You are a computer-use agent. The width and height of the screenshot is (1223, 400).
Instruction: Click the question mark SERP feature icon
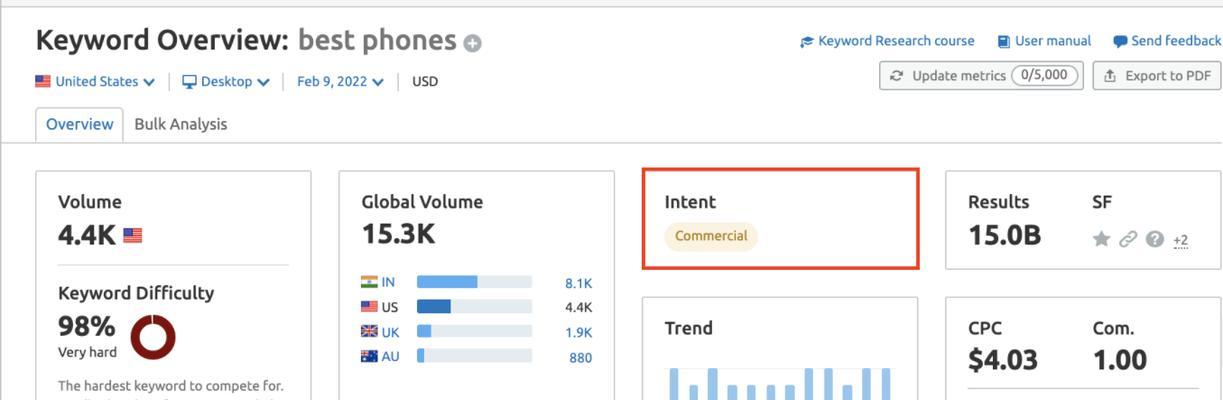point(1155,239)
